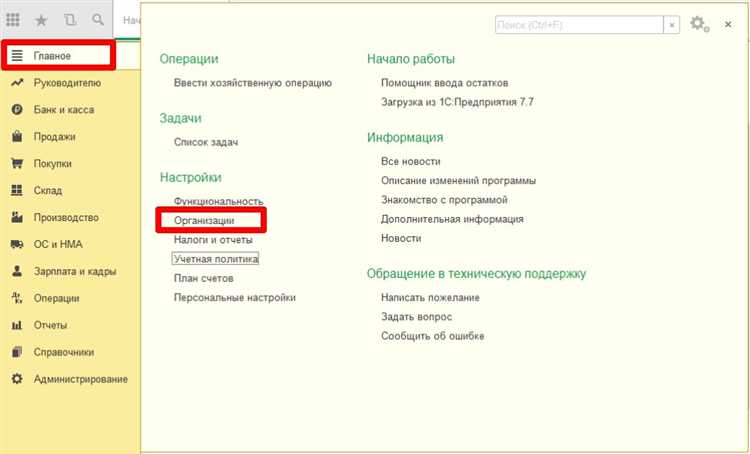Open the Склад section
Viewport: 750px width, 454px height.
[48, 190]
